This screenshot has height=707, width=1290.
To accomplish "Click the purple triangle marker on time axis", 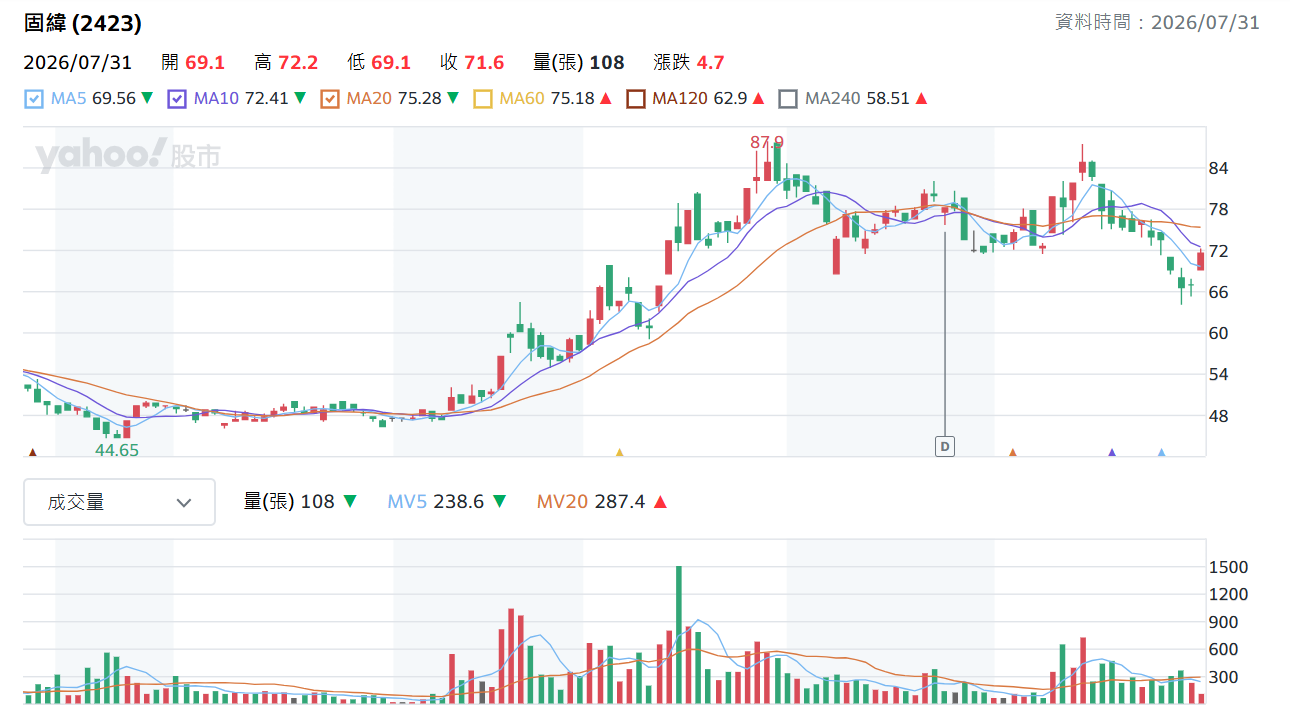I will [x=1112, y=452].
